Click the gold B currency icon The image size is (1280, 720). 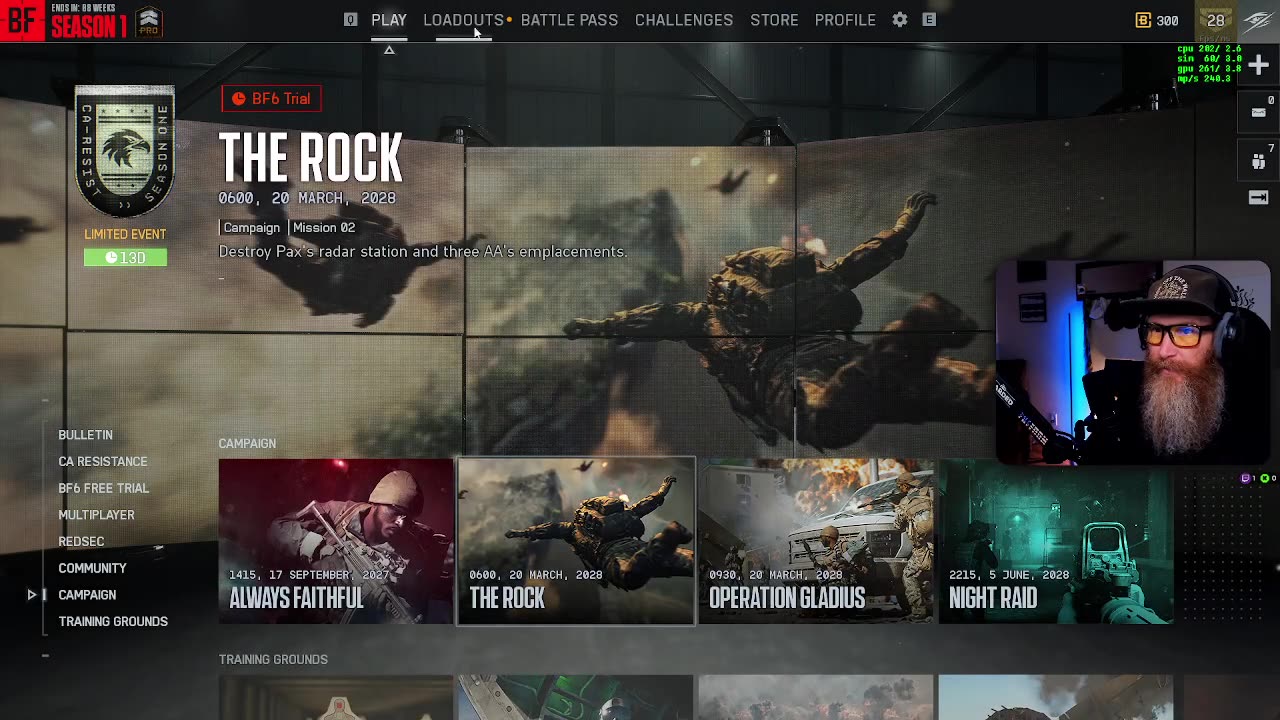tap(1143, 20)
